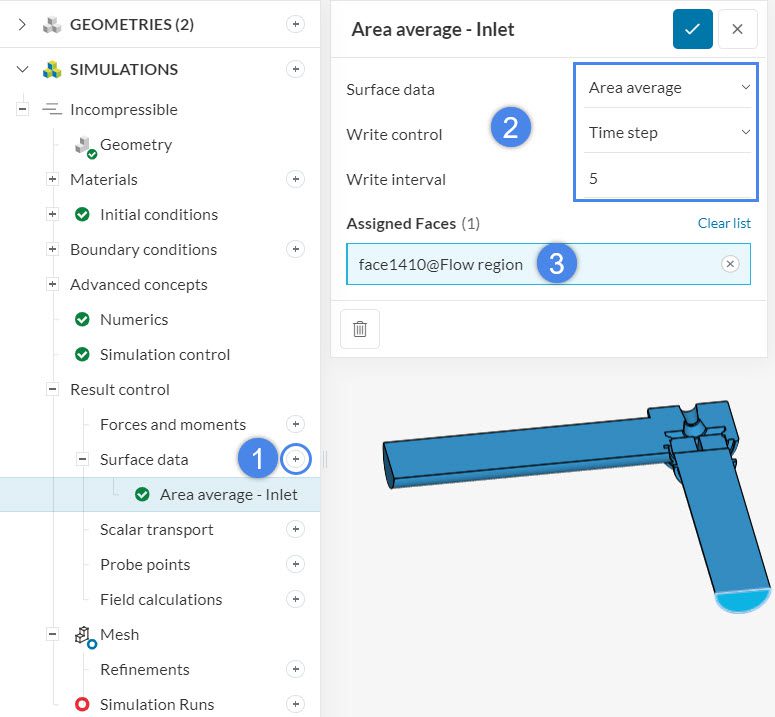
Task: Click the plus icon beside SIMULATIONS
Action: (x=295, y=69)
